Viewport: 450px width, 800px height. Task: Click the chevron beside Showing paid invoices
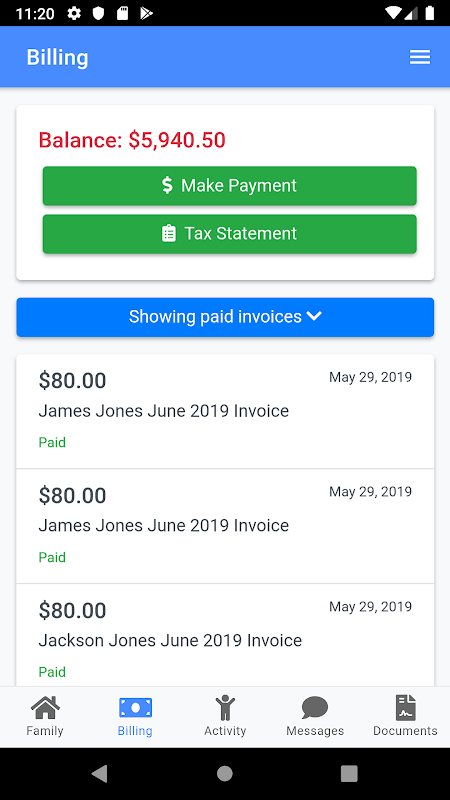point(314,317)
